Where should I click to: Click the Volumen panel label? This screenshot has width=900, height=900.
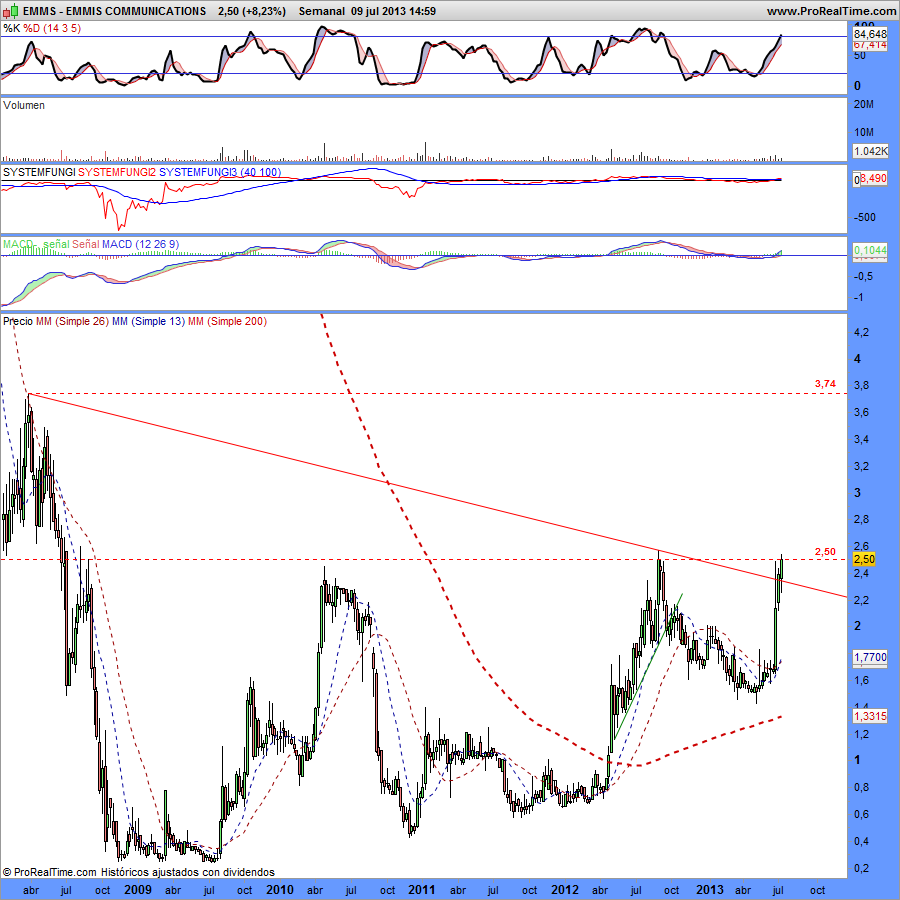click(x=24, y=105)
